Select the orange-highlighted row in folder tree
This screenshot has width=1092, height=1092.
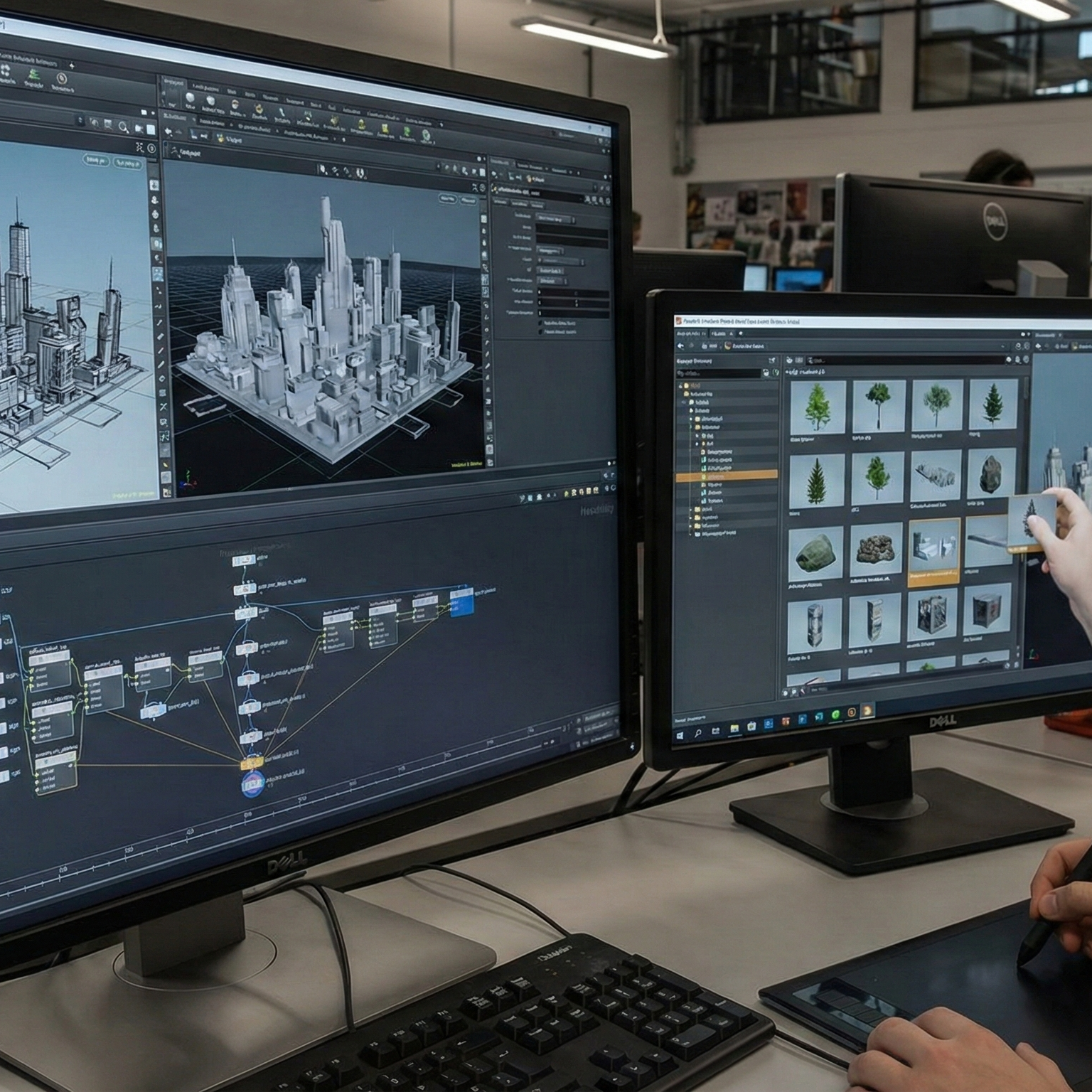point(726,476)
